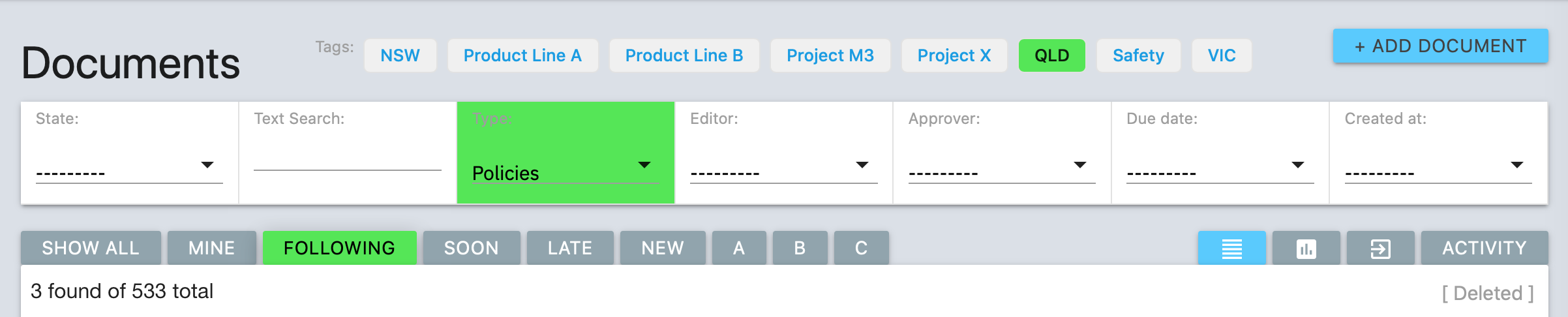Switch to the list view icon
Image resolution: width=1568 pixels, height=317 pixels.
[1231, 248]
